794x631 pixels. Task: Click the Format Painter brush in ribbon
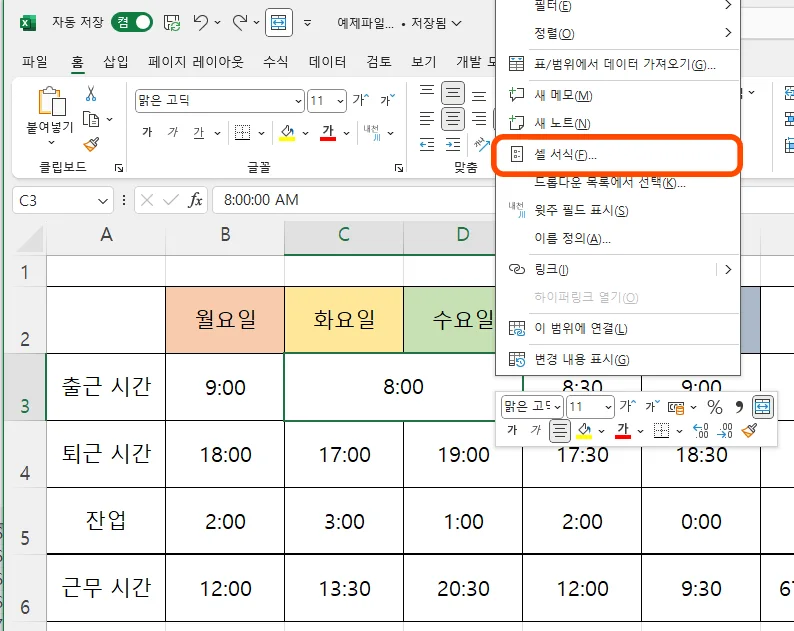tap(91, 145)
